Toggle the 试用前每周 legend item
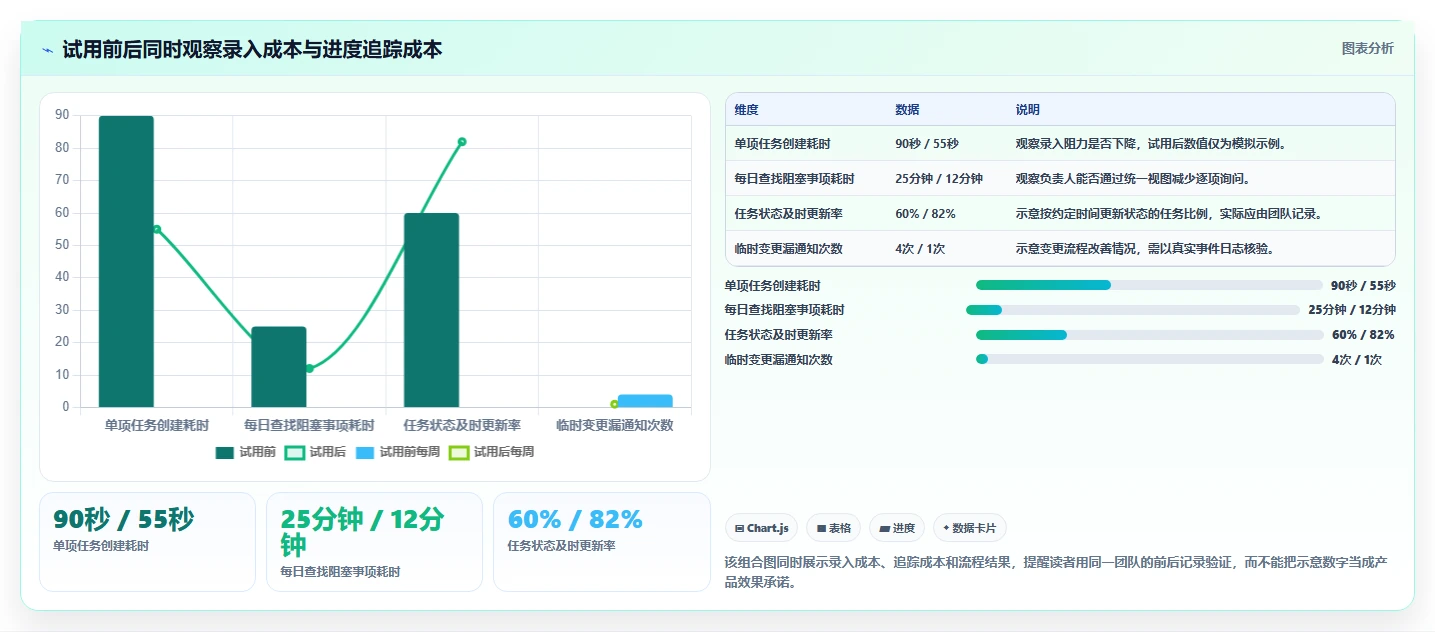The image size is (1435, 632). click(397, 452)
